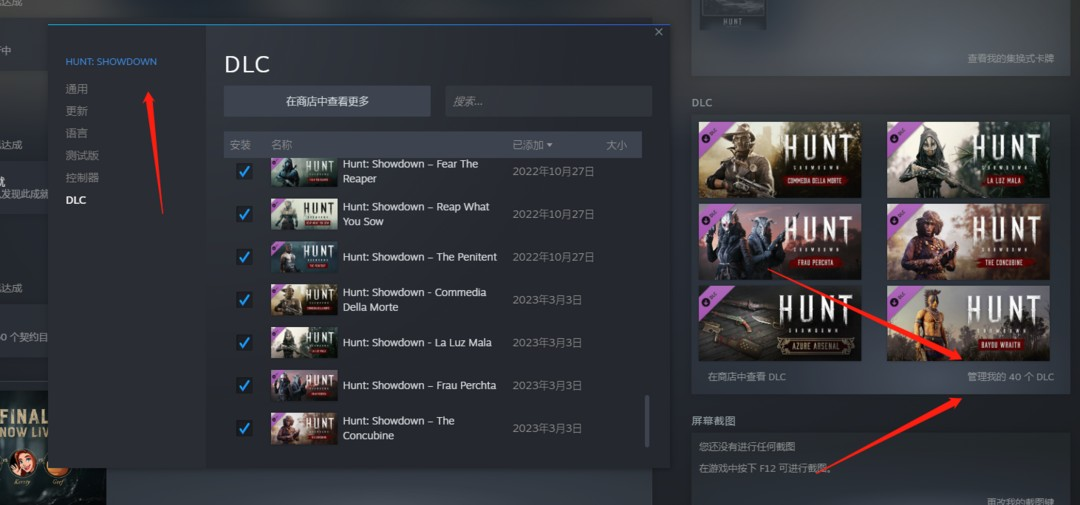Click the Reap What You Sow list thumbnail
Viewport: 1080px width, 505px height.
point(303,214)
